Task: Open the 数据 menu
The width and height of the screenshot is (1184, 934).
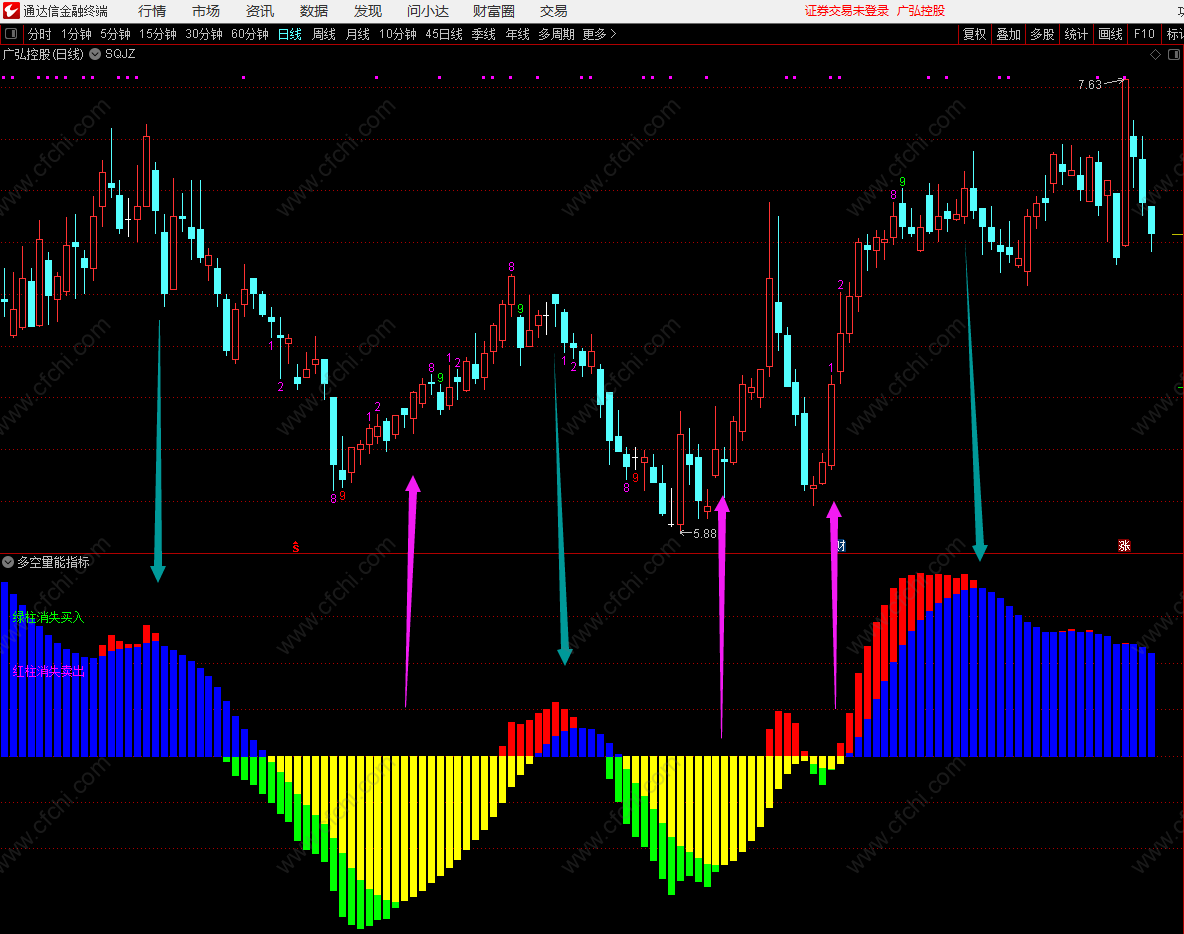Action: (313, 11)
